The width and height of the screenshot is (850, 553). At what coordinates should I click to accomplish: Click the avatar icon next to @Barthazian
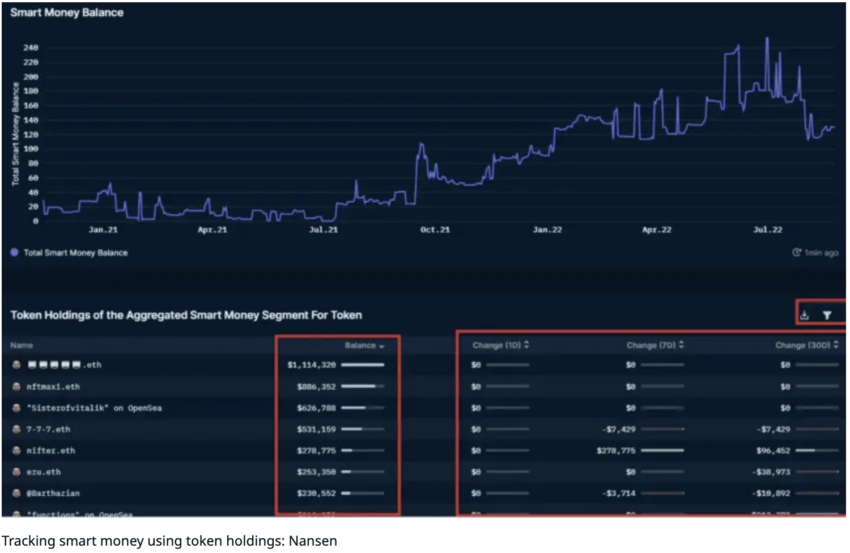click(16, 493)
